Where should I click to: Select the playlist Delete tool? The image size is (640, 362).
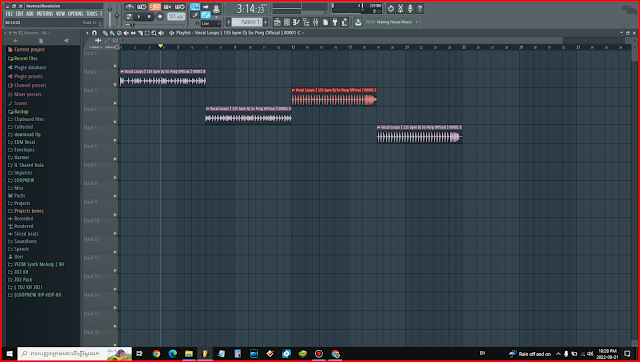119,33
